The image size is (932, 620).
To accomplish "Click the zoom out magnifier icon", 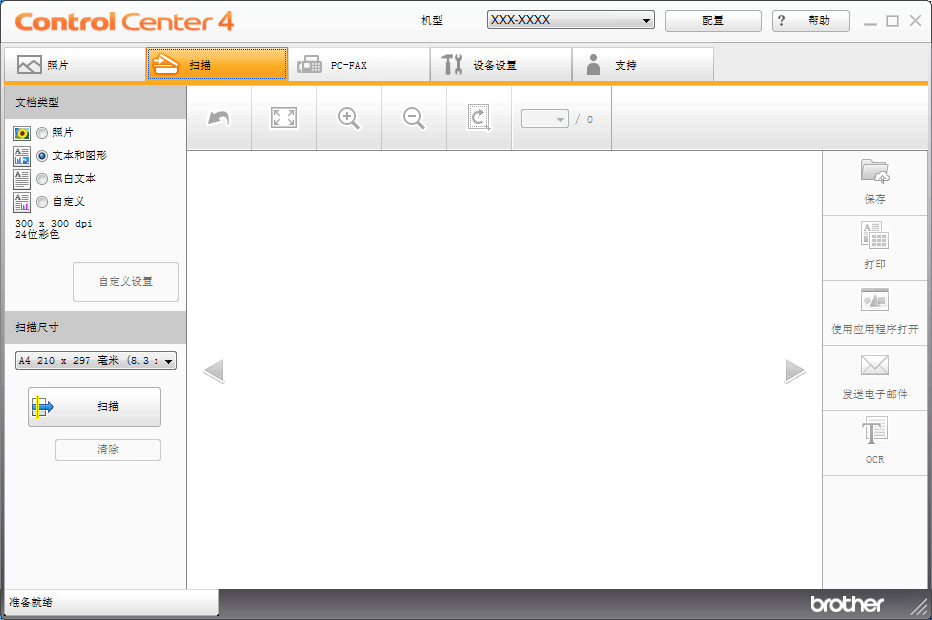I will tap(414, 118).
